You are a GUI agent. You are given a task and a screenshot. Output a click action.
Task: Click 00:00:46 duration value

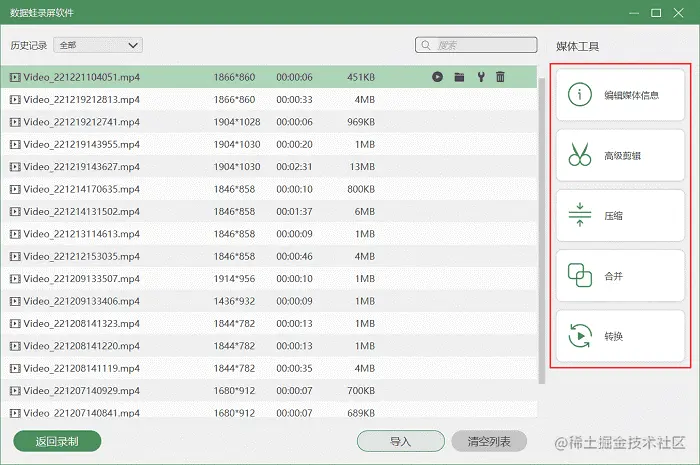294,256
